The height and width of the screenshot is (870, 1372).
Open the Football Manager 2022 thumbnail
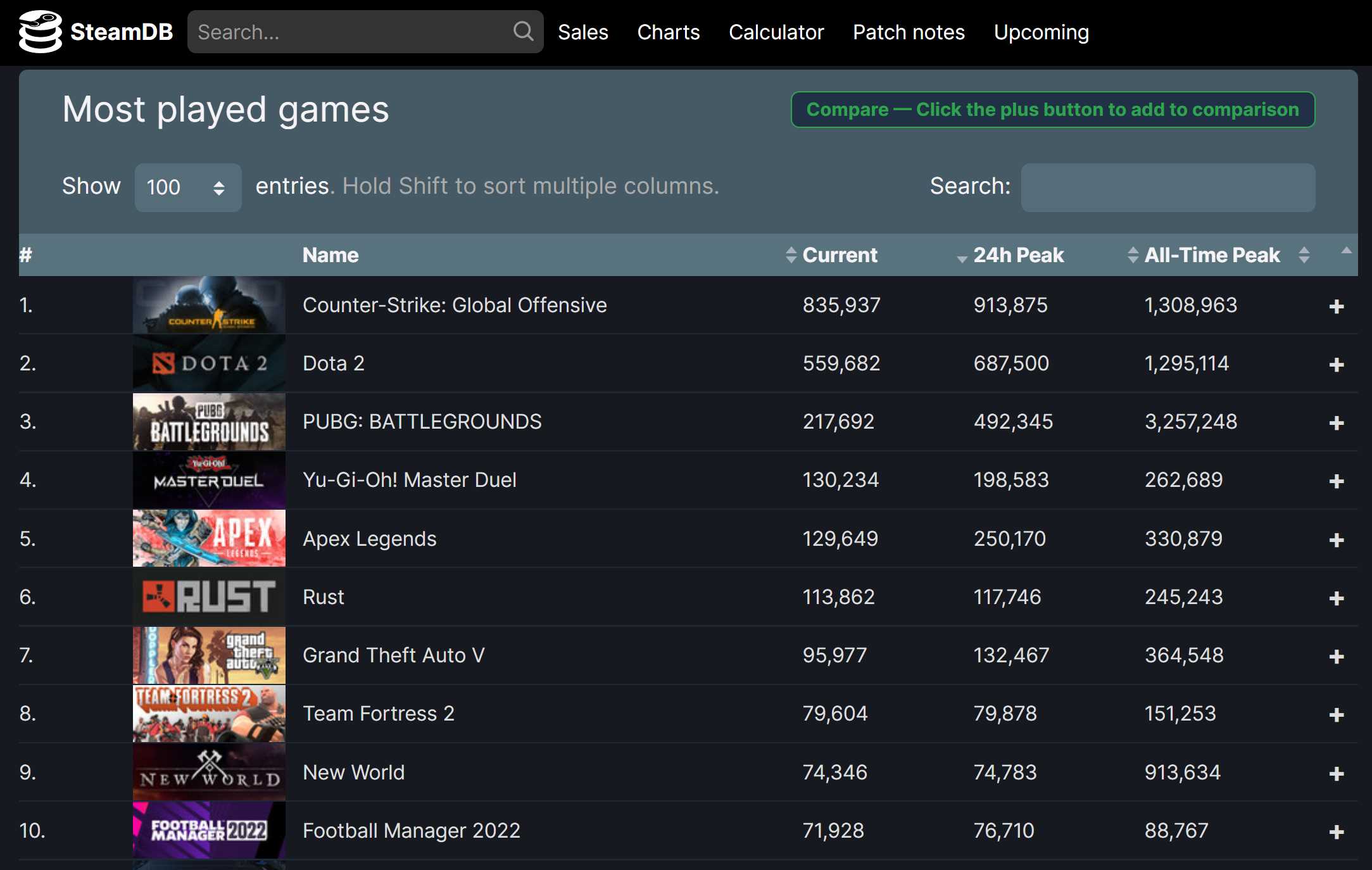tap(209, 830)
